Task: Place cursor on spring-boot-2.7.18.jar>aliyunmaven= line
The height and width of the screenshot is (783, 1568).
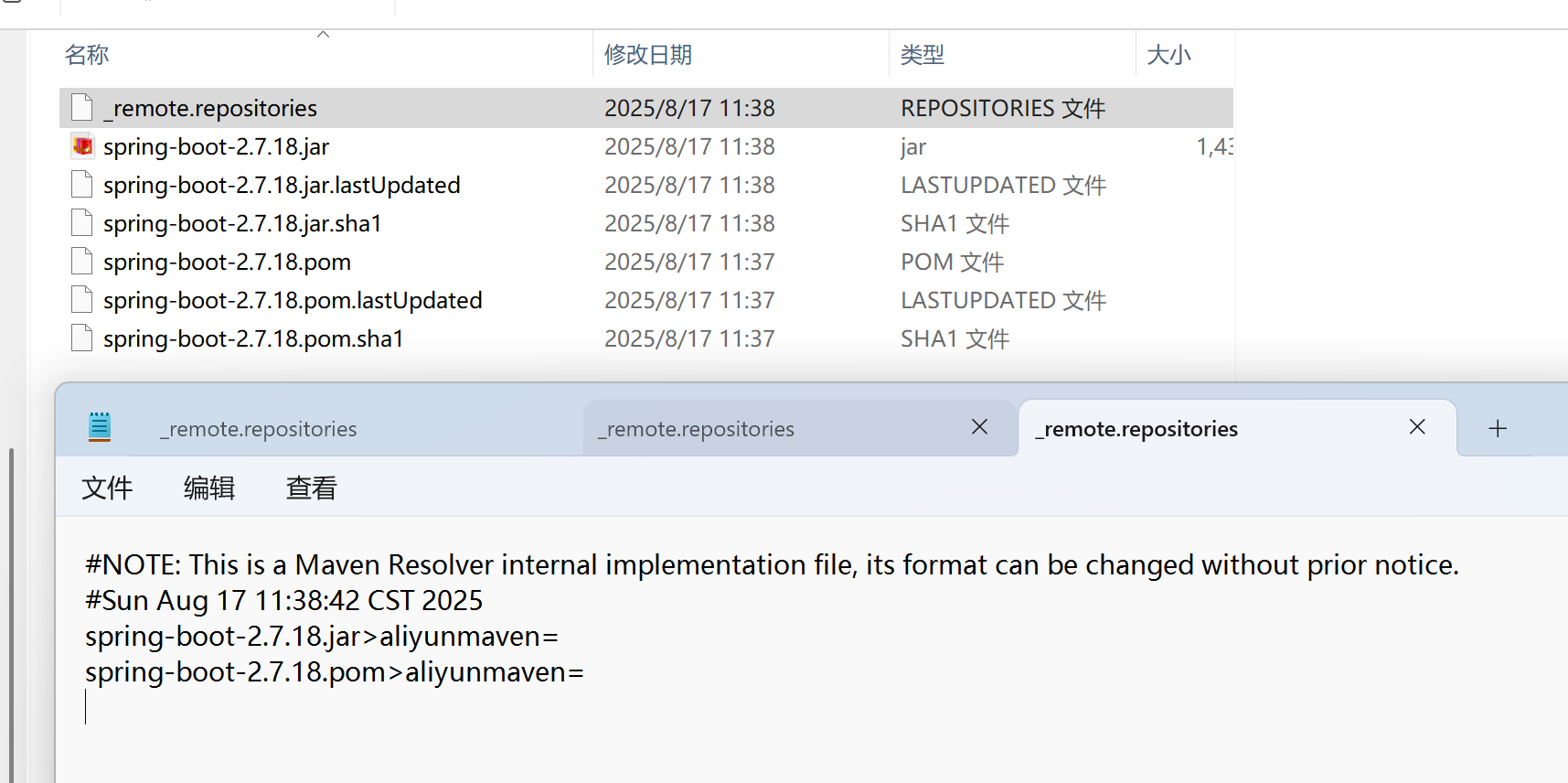Action: tap(322, 636)
